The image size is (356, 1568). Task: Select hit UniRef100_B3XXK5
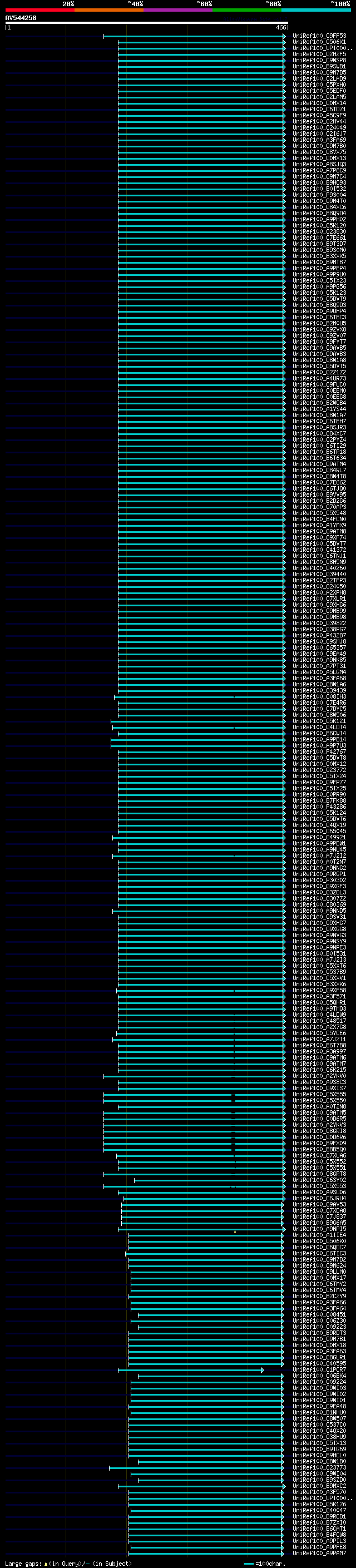click(319, 256)
